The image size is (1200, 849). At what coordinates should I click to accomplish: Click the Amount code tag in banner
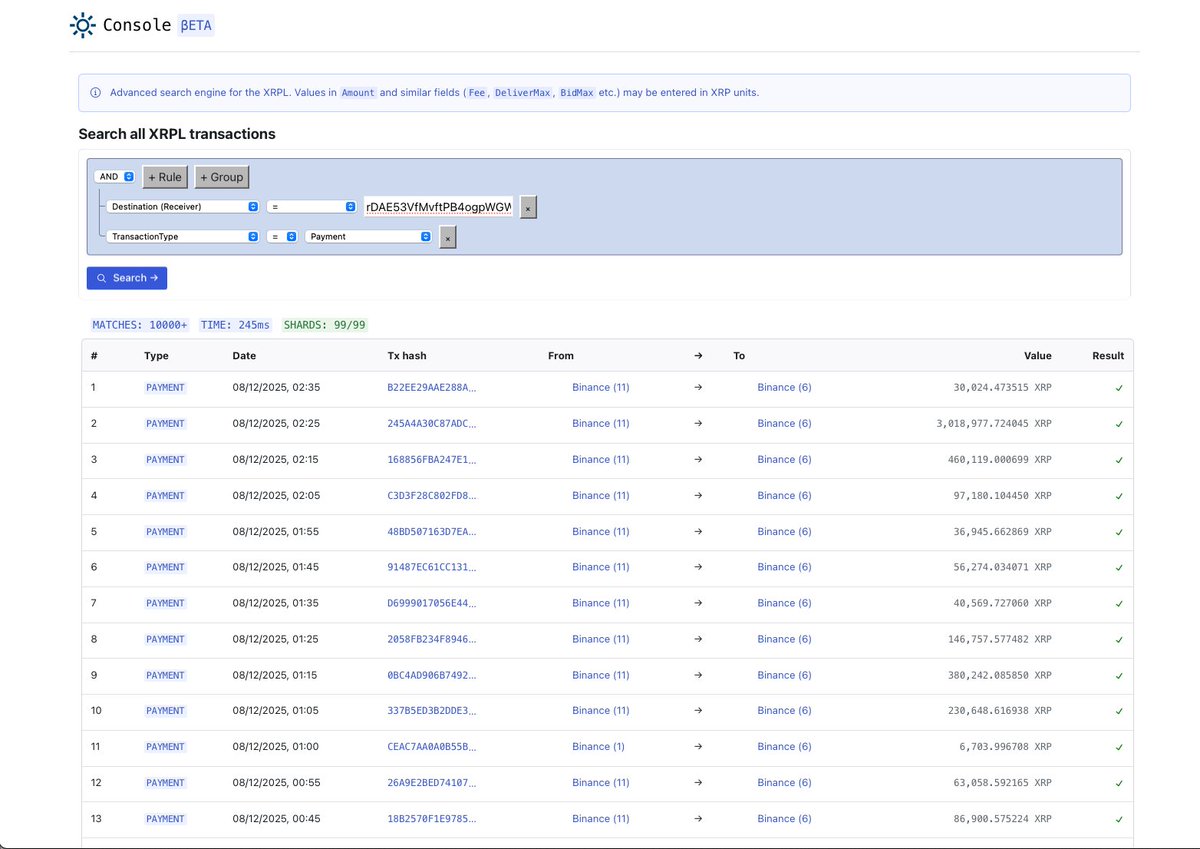358,93
